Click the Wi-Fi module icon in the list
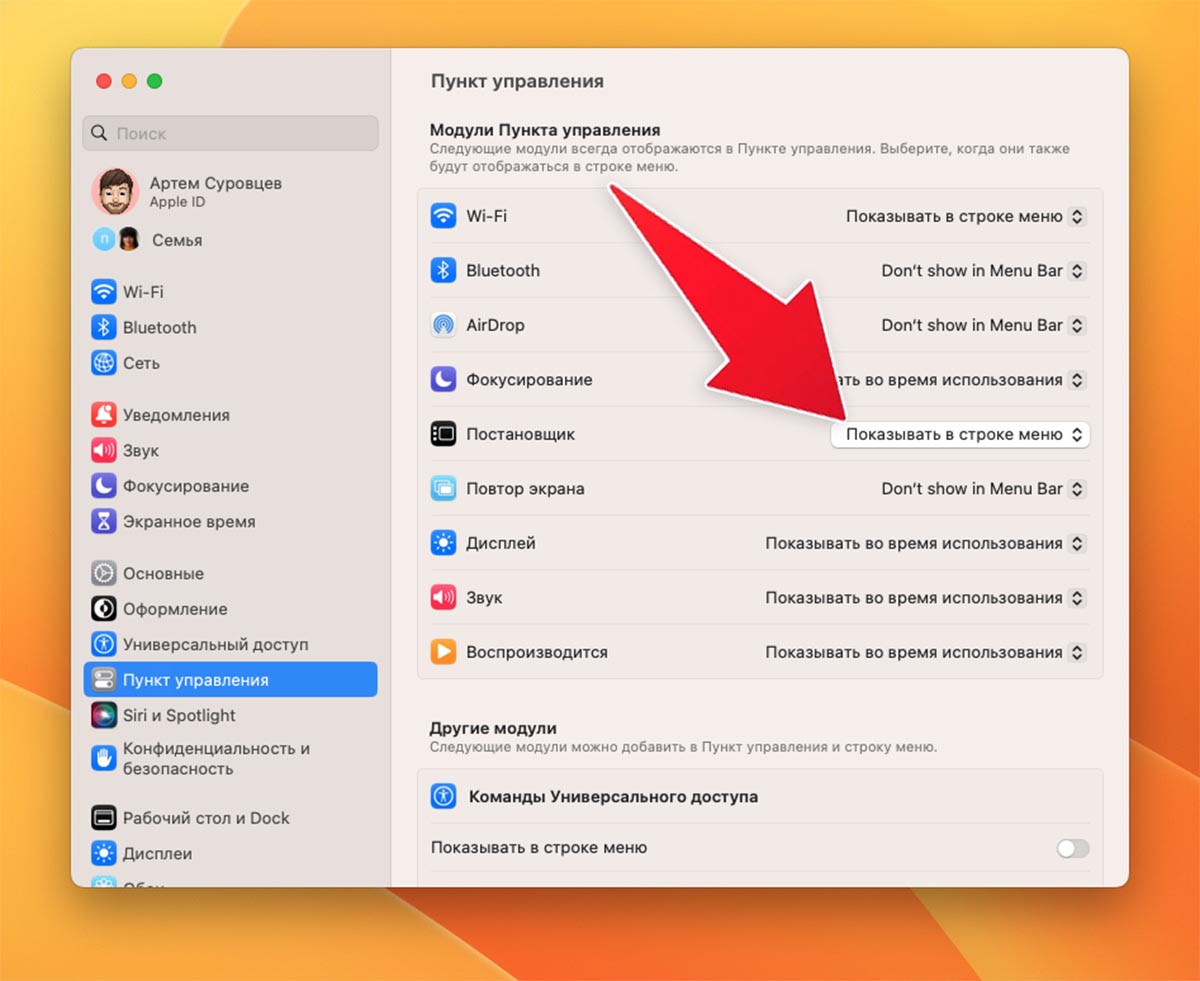 click(x=443, y=216)
